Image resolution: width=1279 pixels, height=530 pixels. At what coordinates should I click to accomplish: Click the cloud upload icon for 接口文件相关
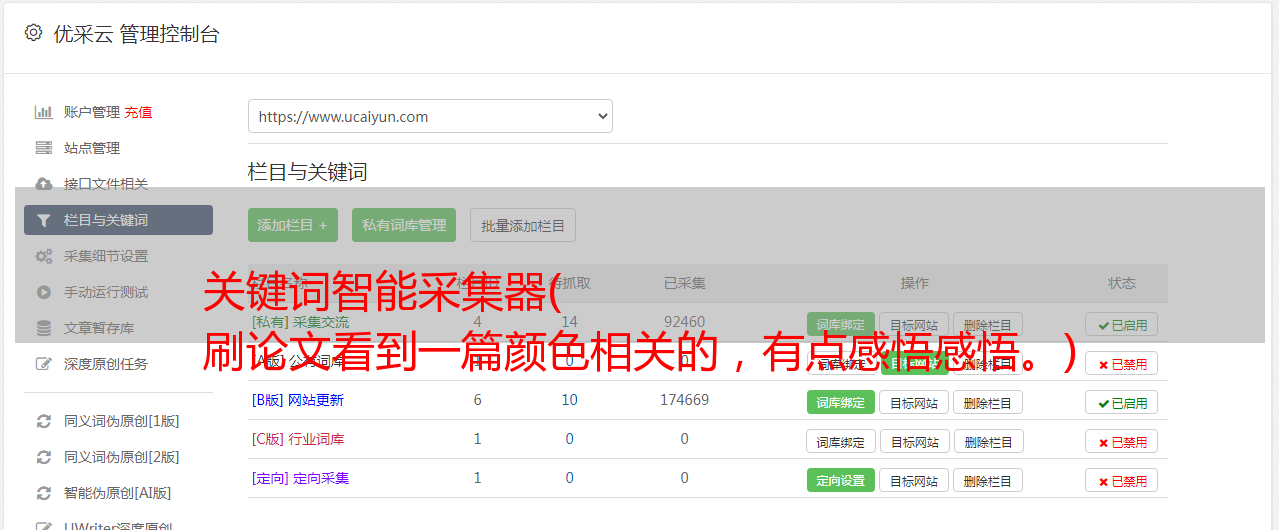click(43, 184)
